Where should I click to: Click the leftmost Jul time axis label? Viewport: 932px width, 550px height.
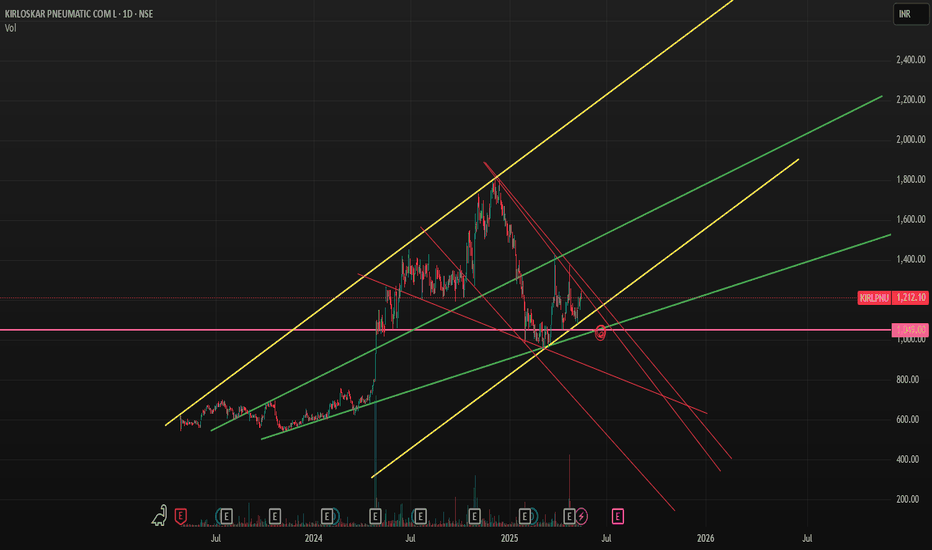216,538
